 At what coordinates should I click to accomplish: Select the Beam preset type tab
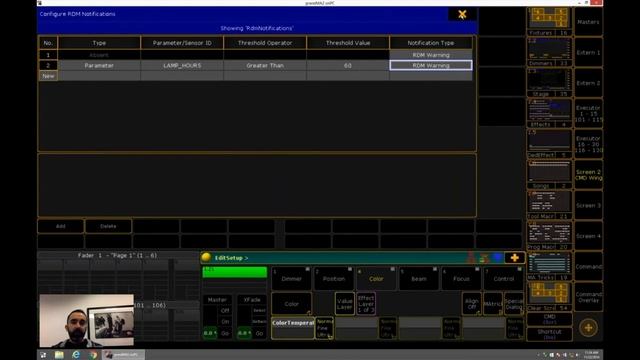(419, 278)
